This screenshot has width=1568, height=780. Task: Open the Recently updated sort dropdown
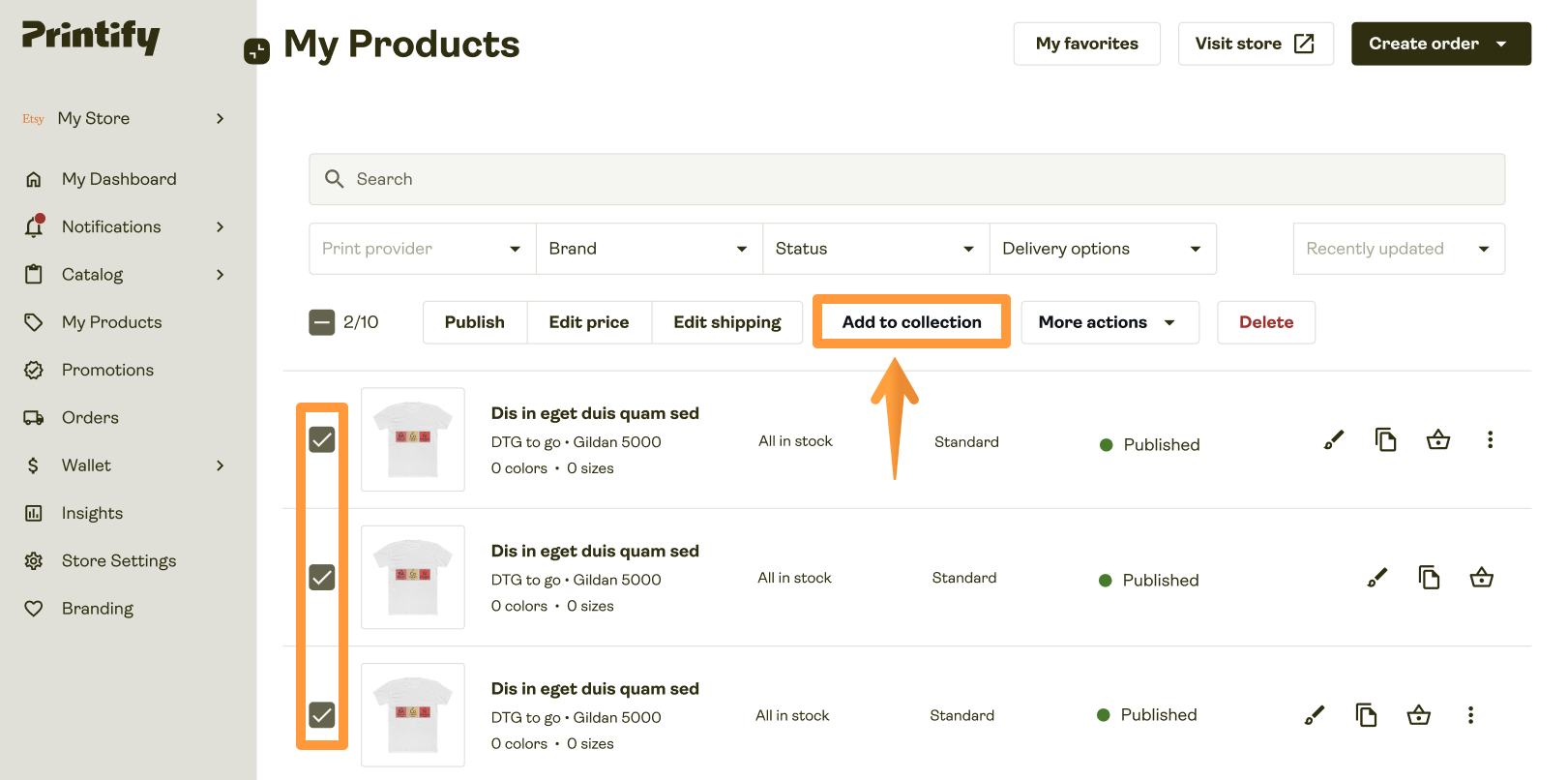[1398, 249]
